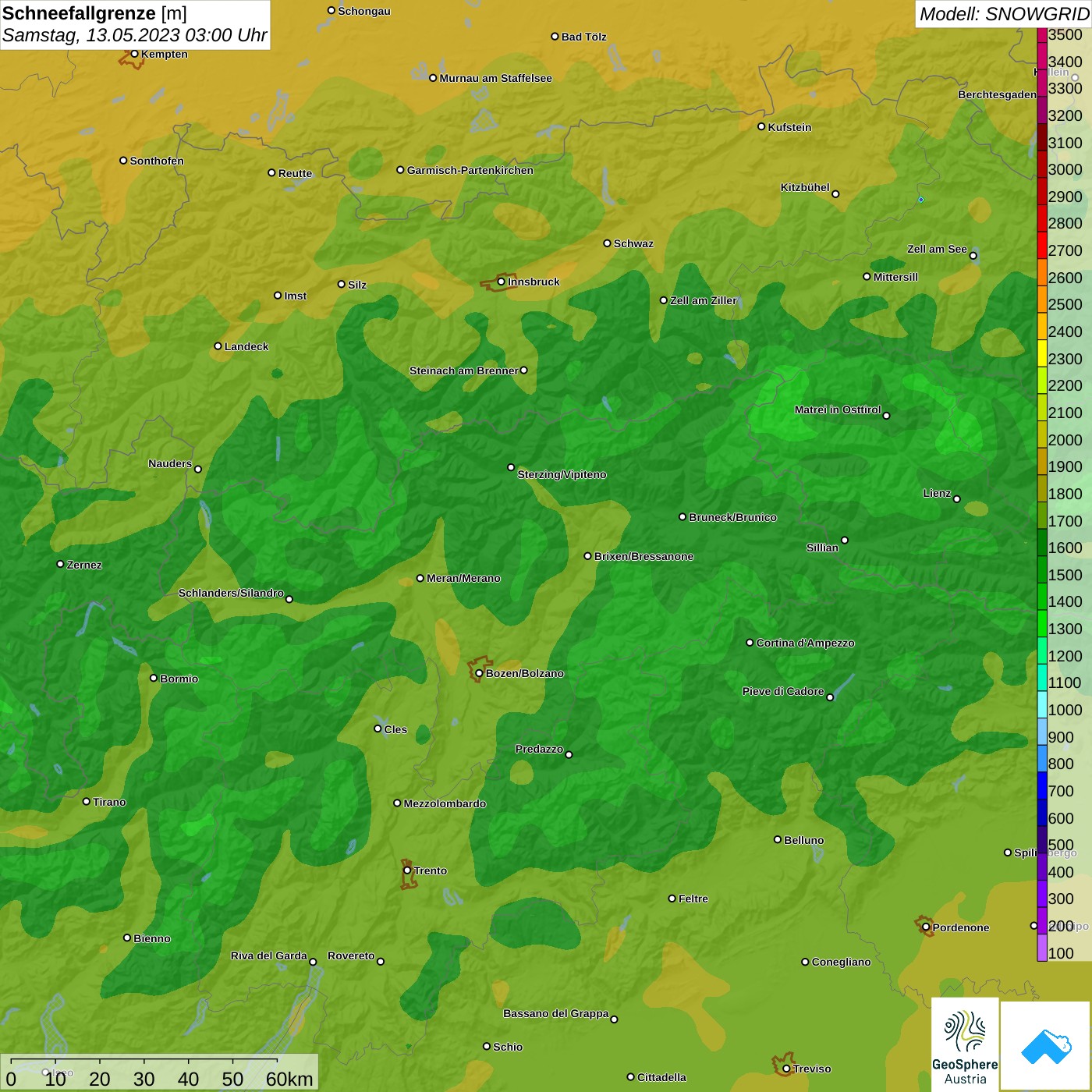The width and height of the screenshot is (1092, 1092).
Task: Click the 'Sillian' label
Action: (822, 548)
